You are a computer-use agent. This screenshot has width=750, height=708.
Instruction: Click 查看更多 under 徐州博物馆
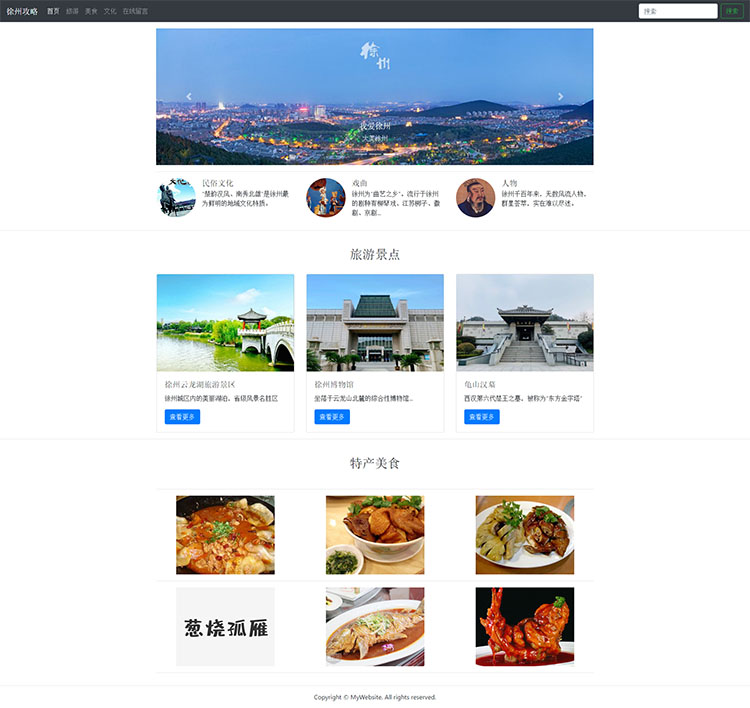tap(332, 417)
